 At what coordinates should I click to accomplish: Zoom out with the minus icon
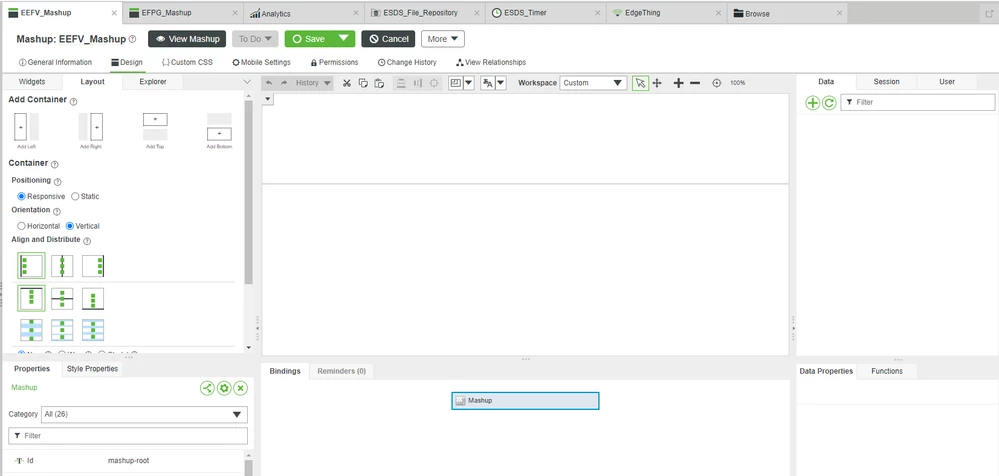point(695,83)
